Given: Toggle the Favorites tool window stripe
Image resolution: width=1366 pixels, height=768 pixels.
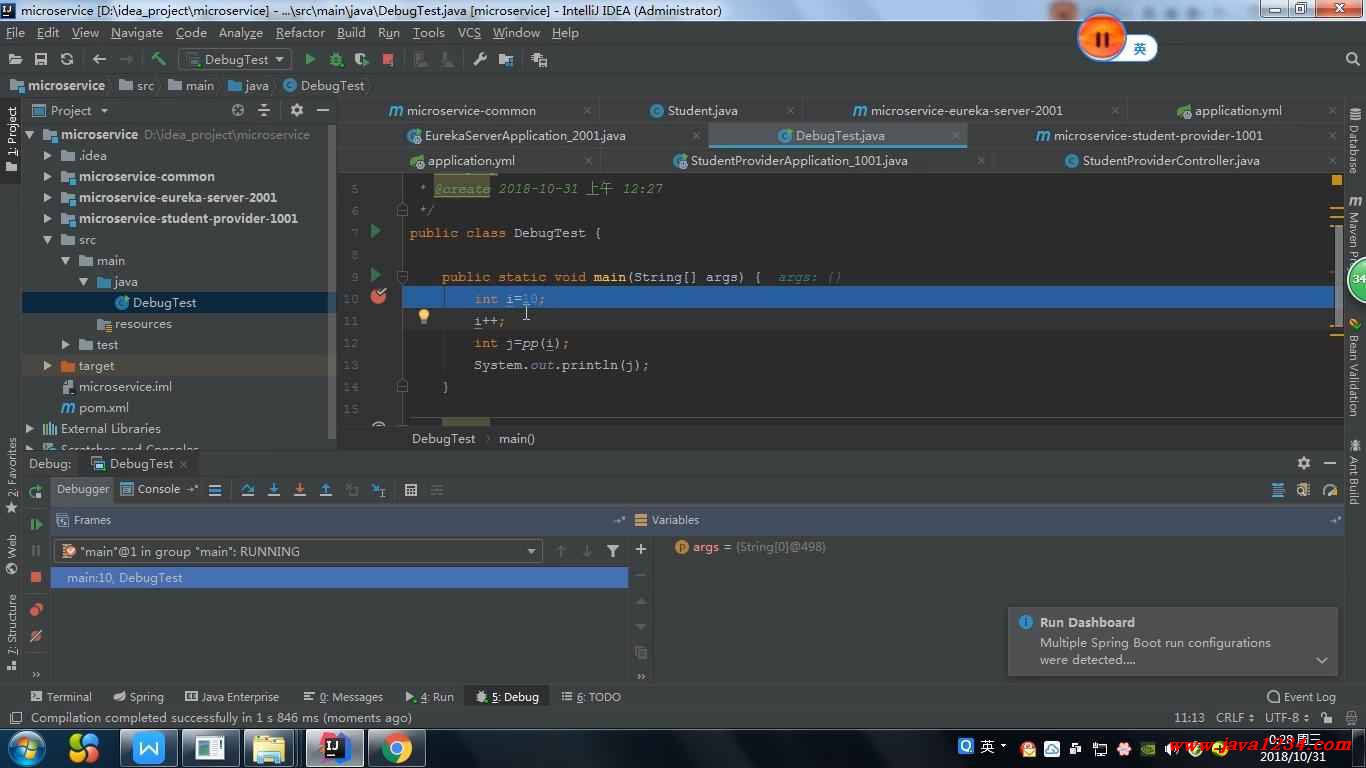Looking at the screenshot, I should pos(11,475).
